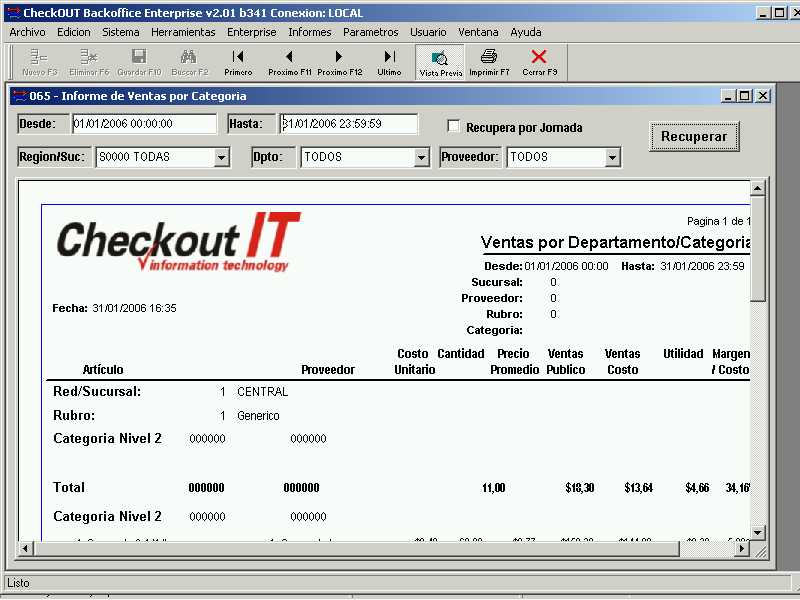Click the report scroll down arrow
The image size is (800, 600).
tap(758, 533)
